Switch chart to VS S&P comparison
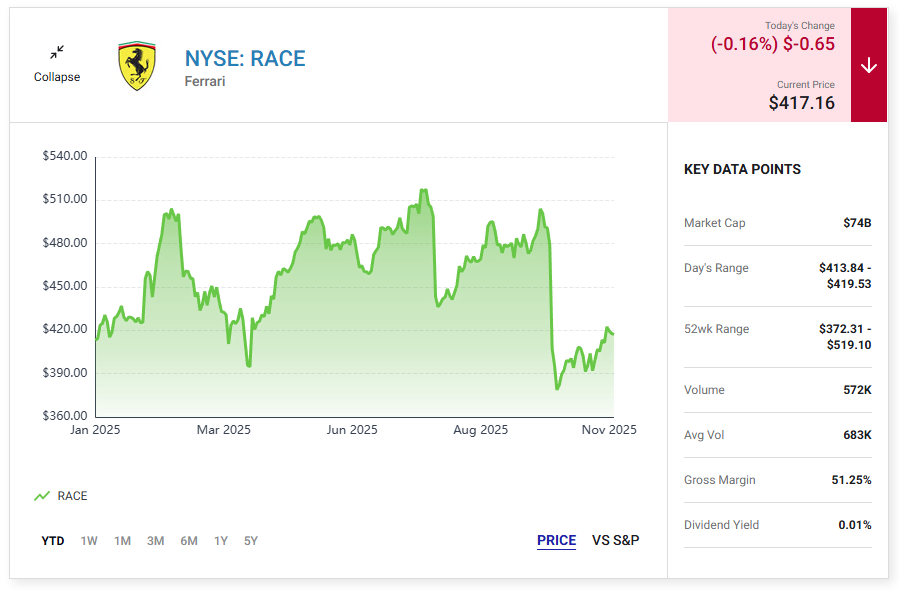This screenshot has height=591, width=899. point(615,540)
